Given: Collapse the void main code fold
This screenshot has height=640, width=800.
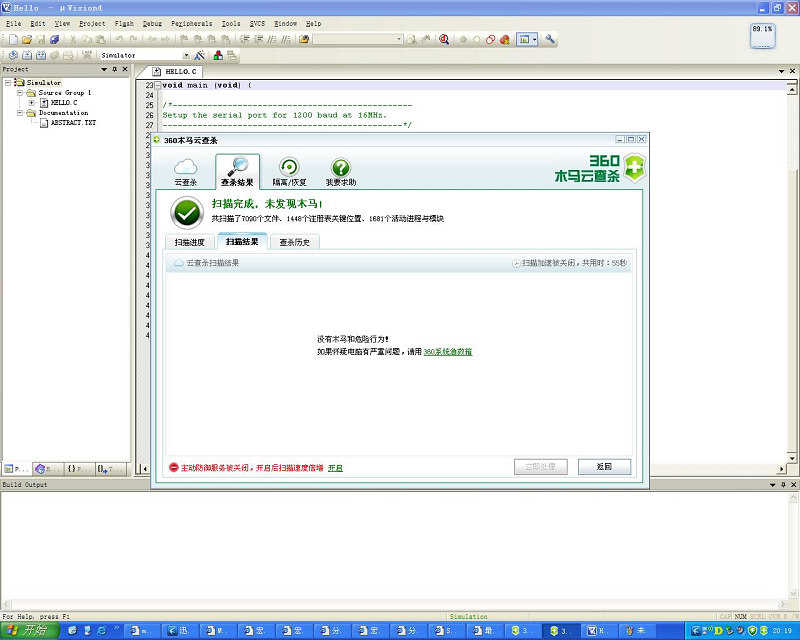Looking at the screenshot, I should (x=158, y=85).
